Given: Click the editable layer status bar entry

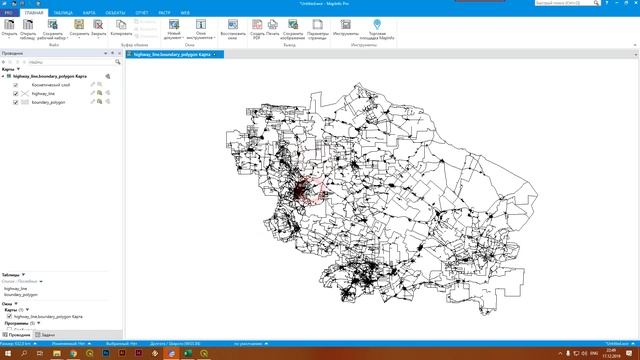Looking at the screenshot, I should 71,344.
